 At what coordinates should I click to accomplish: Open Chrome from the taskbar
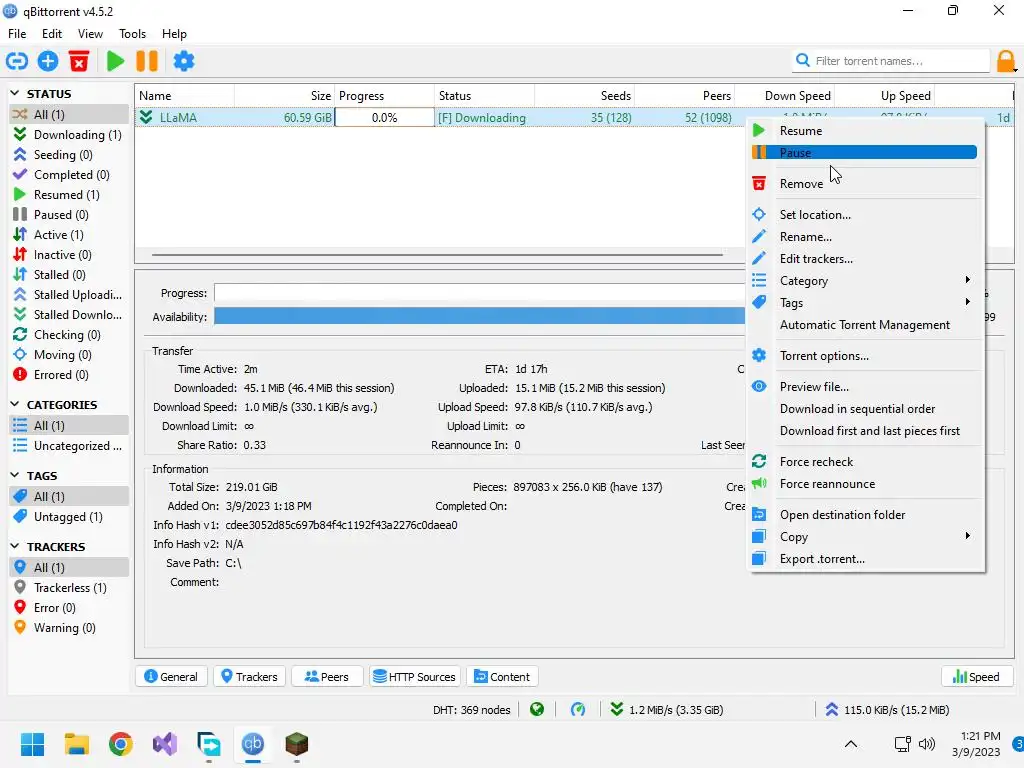[121, 744]
